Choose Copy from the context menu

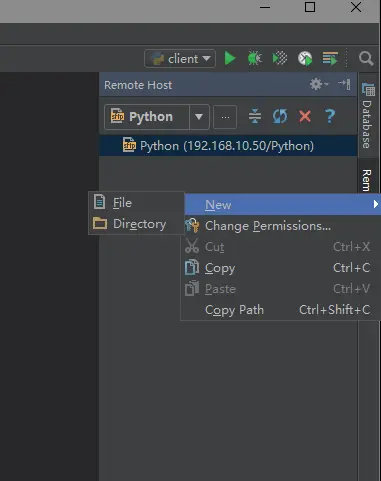282,268
